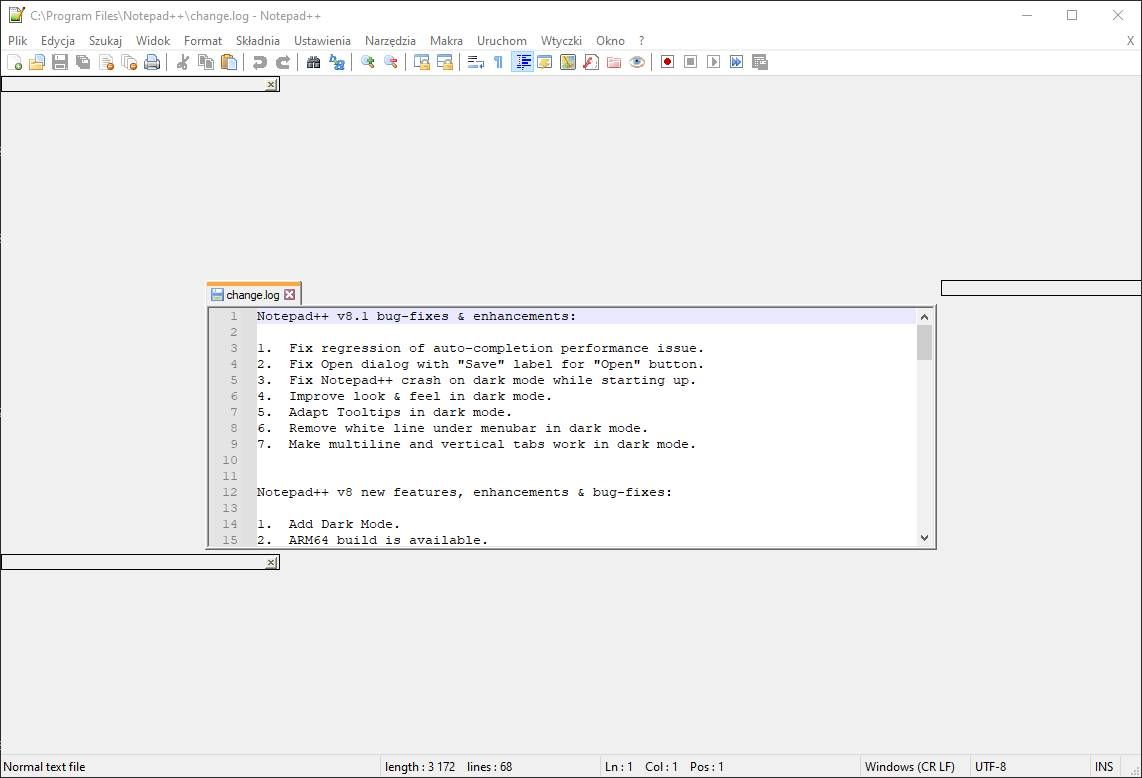The image size is (1142, 778).
Task: Close current document via toolbar icon
Action: pyautogui.click(x=106, y=63)
